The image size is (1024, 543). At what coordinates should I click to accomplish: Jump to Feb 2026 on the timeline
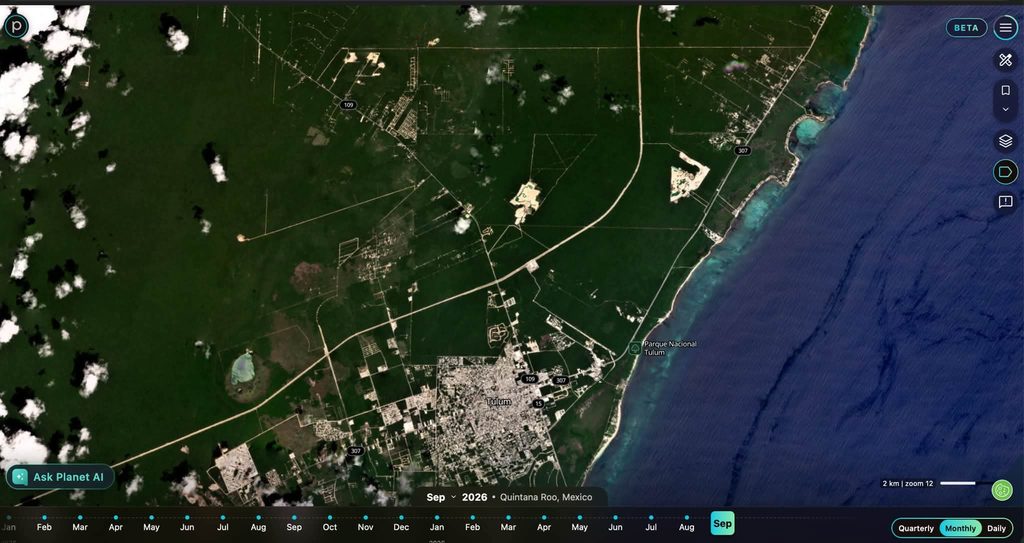(x=472, y=525)
